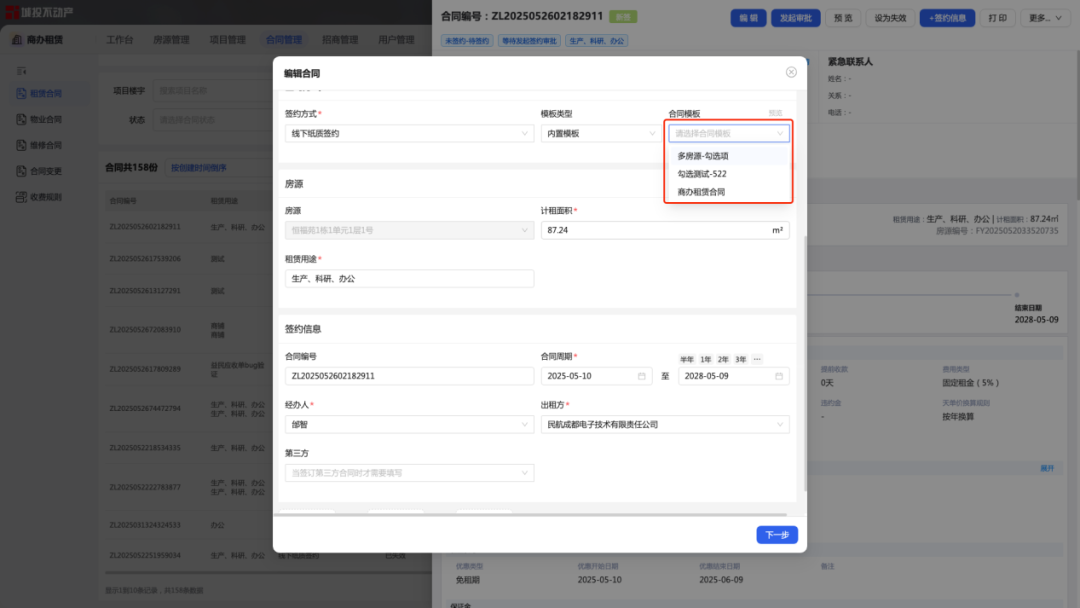Click the 发起审批 button at the top
This screenshot has height=608, width=1080.
(795, 17)
